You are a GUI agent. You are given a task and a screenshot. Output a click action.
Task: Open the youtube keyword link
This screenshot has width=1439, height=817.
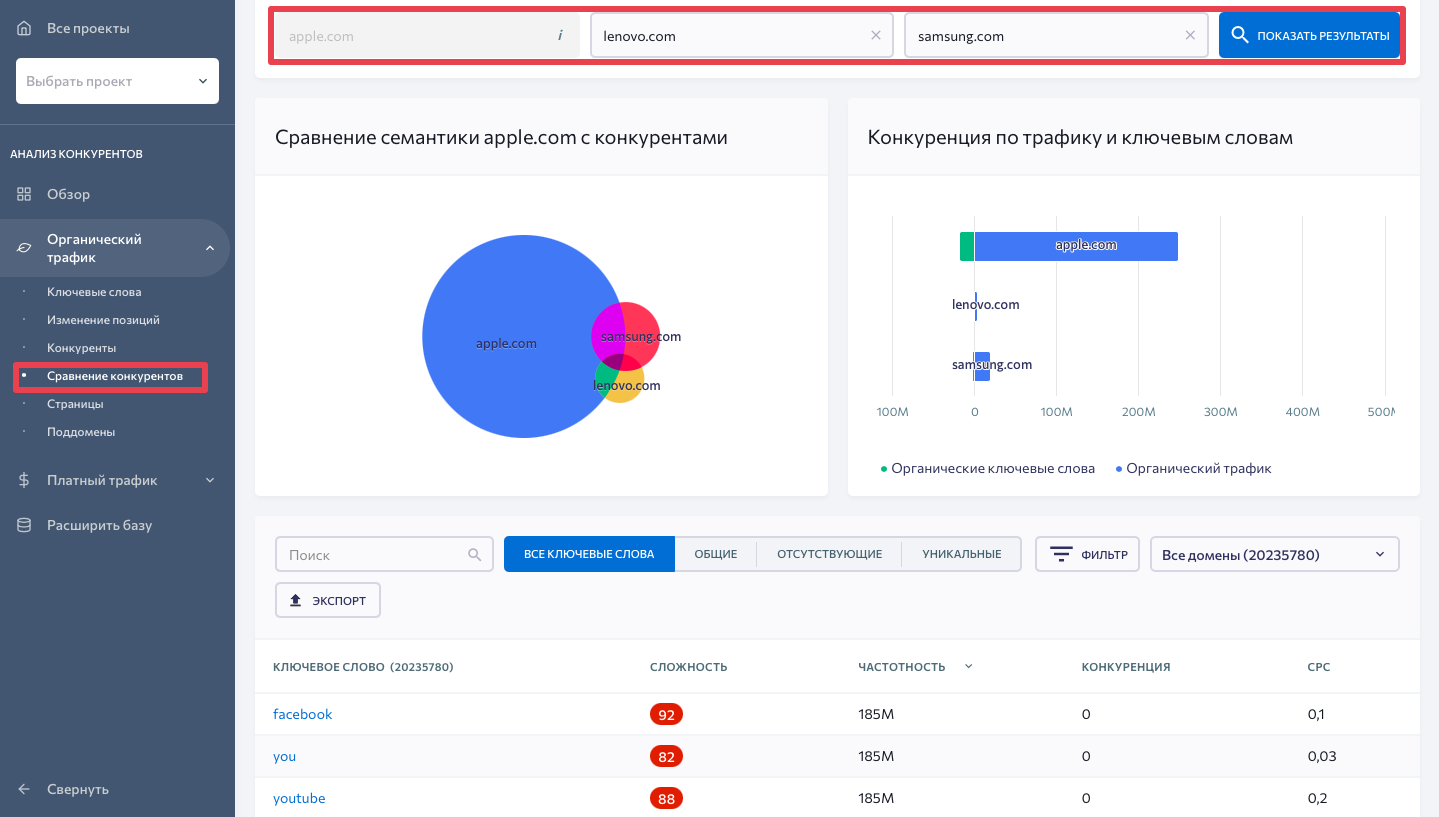[x=299, y=798]
